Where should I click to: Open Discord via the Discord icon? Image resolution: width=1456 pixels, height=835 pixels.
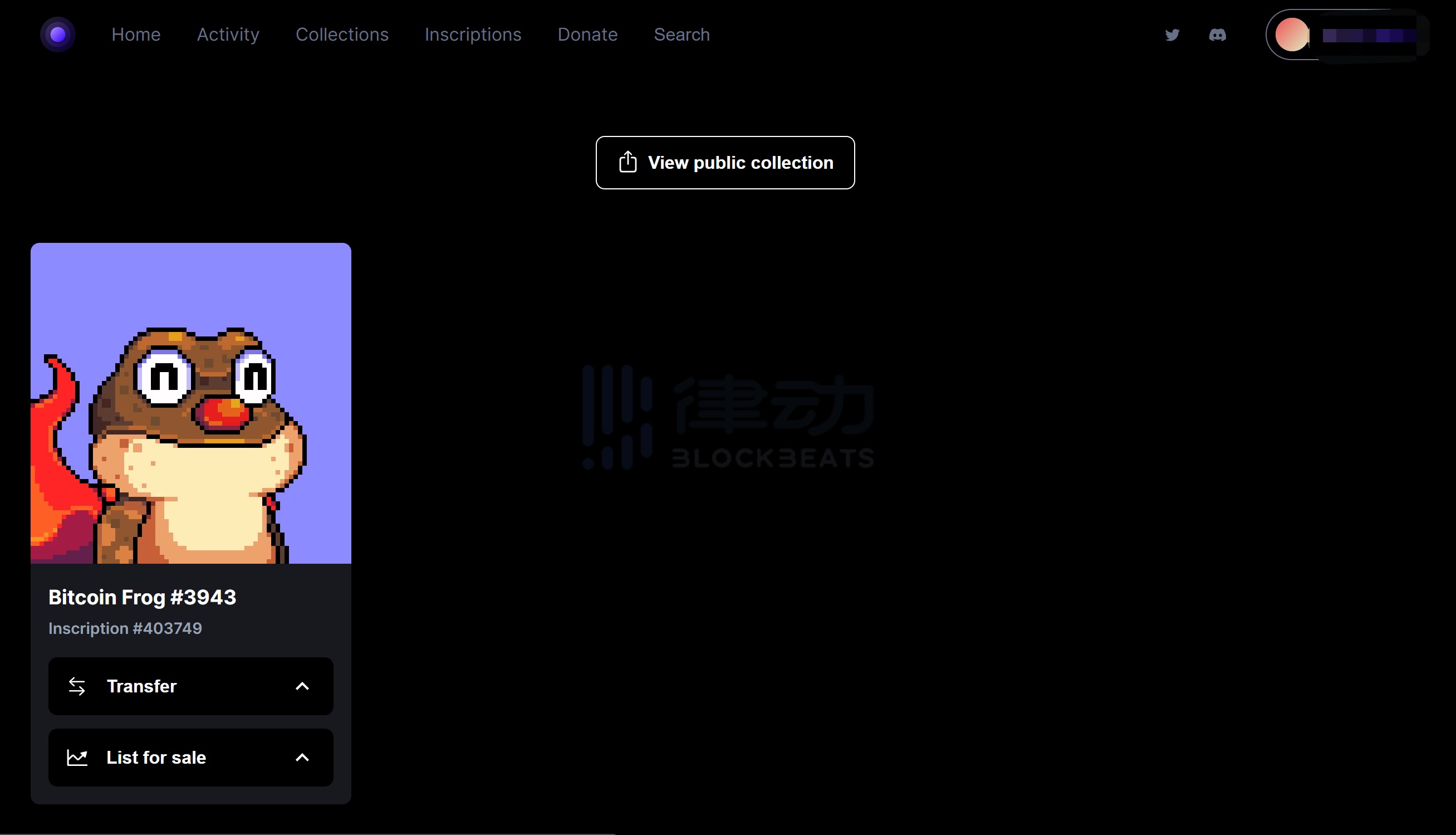coord(1218,35)
